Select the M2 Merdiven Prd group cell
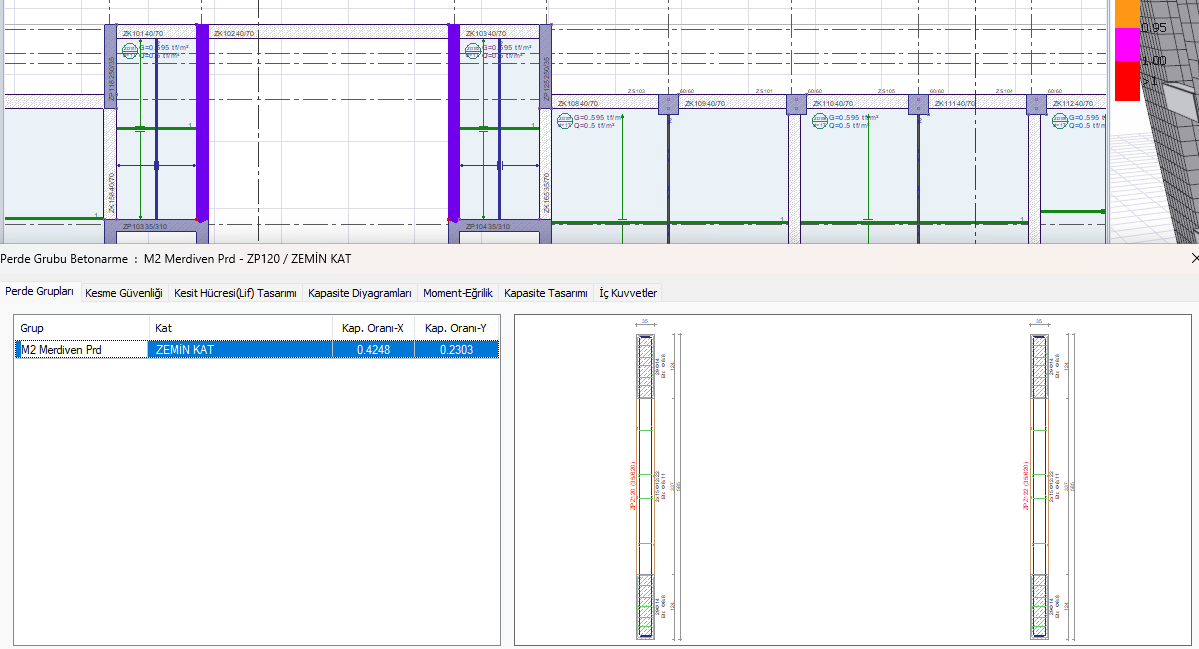This screenshot has width=1199, height=649. (82, 349)
